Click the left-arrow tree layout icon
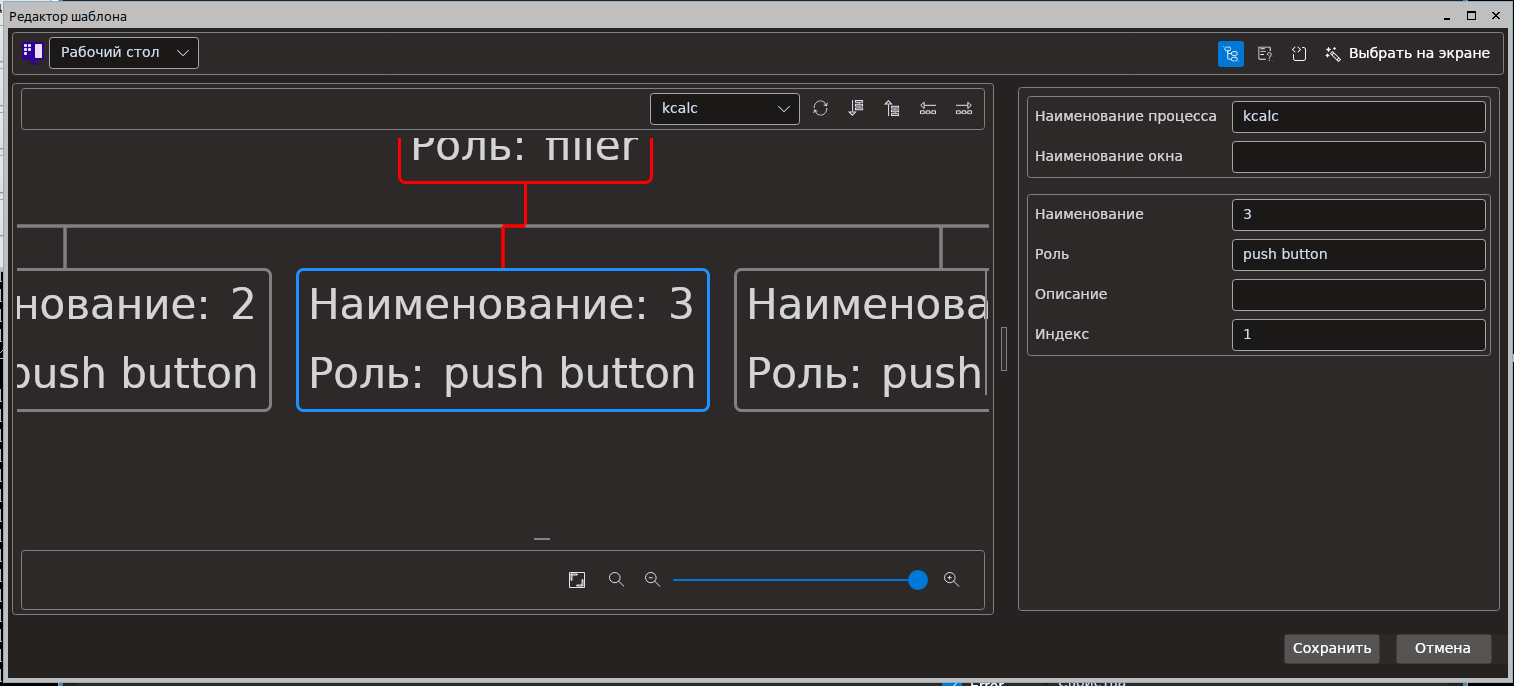Viewport: 1514px width, 686px height. [x=928, y=108]
